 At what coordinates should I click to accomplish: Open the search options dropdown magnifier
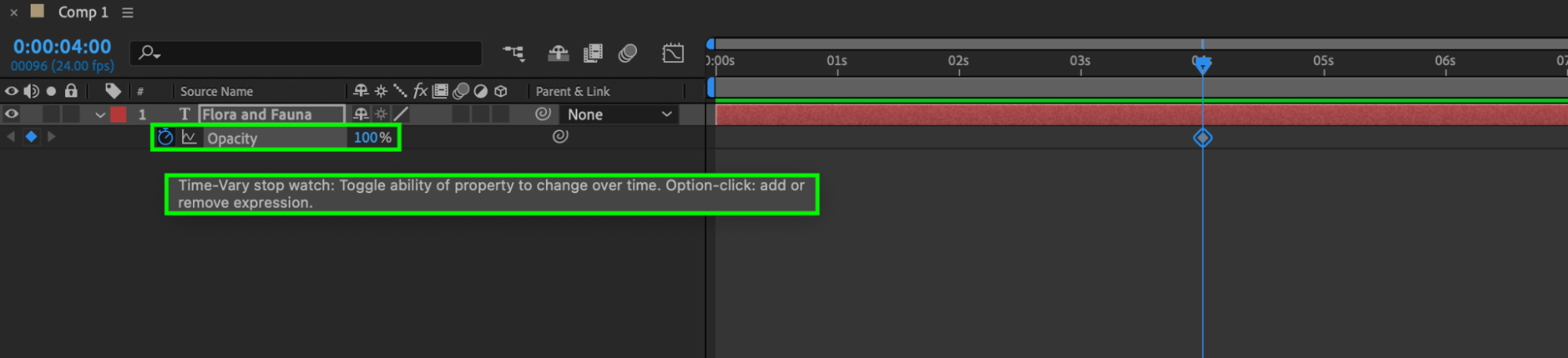[149, 53]
